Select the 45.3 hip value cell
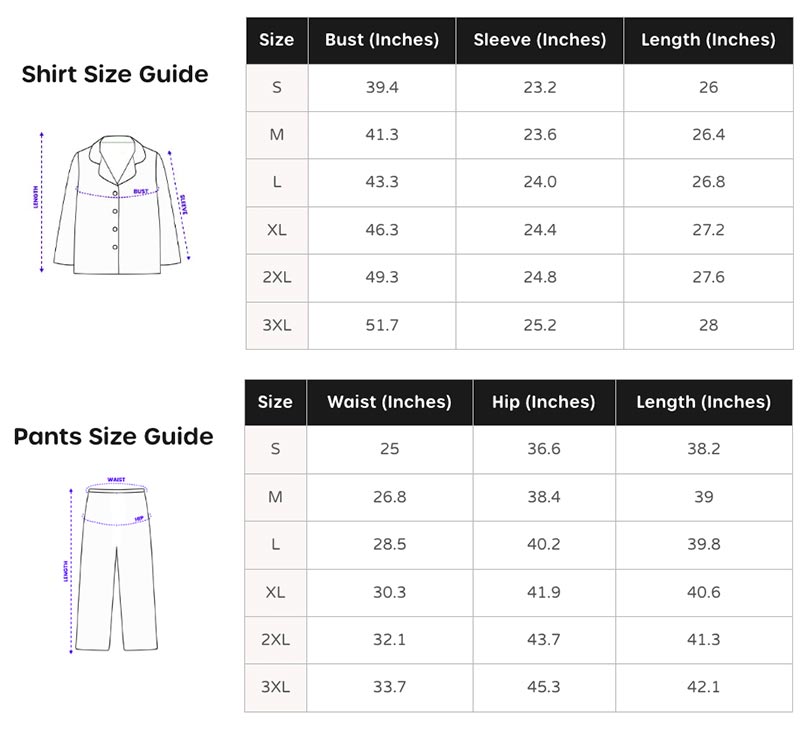The height and width of the screenshot is (733, 800). coord(543,687)
